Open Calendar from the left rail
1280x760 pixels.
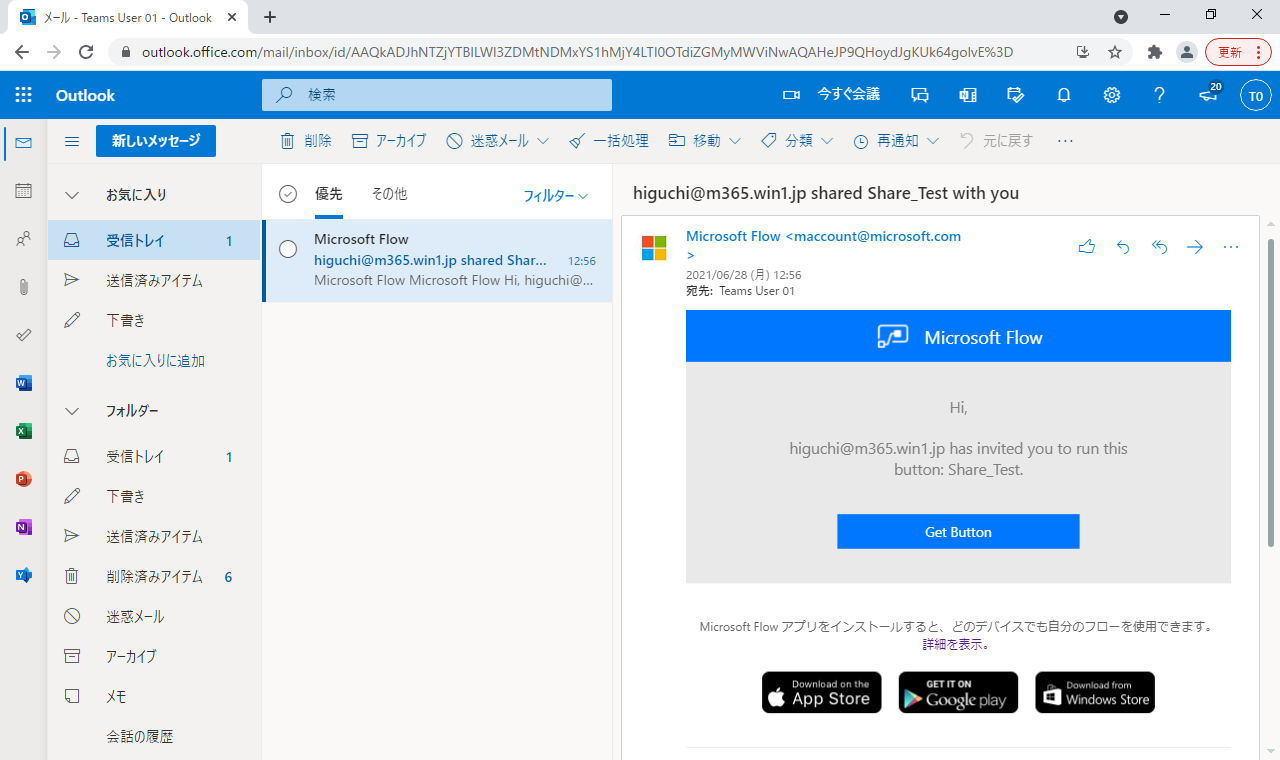pos(24,191)
